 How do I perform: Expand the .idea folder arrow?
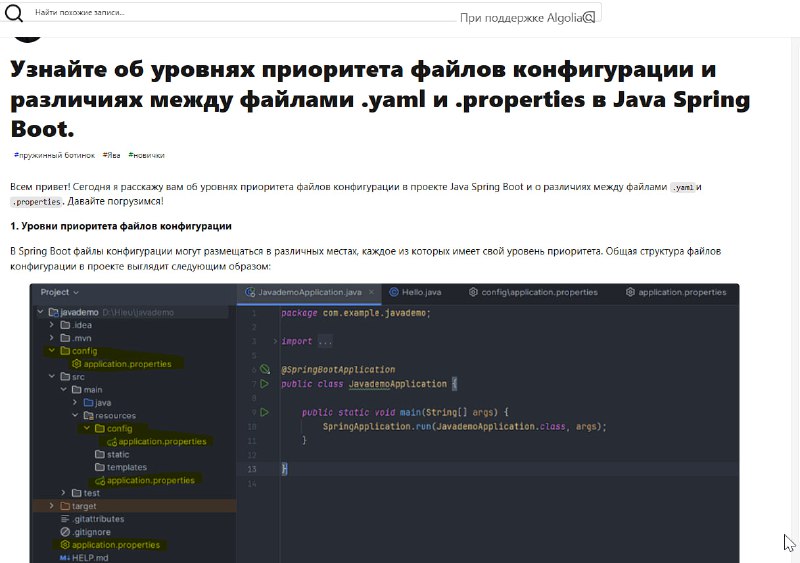(52, 325)
